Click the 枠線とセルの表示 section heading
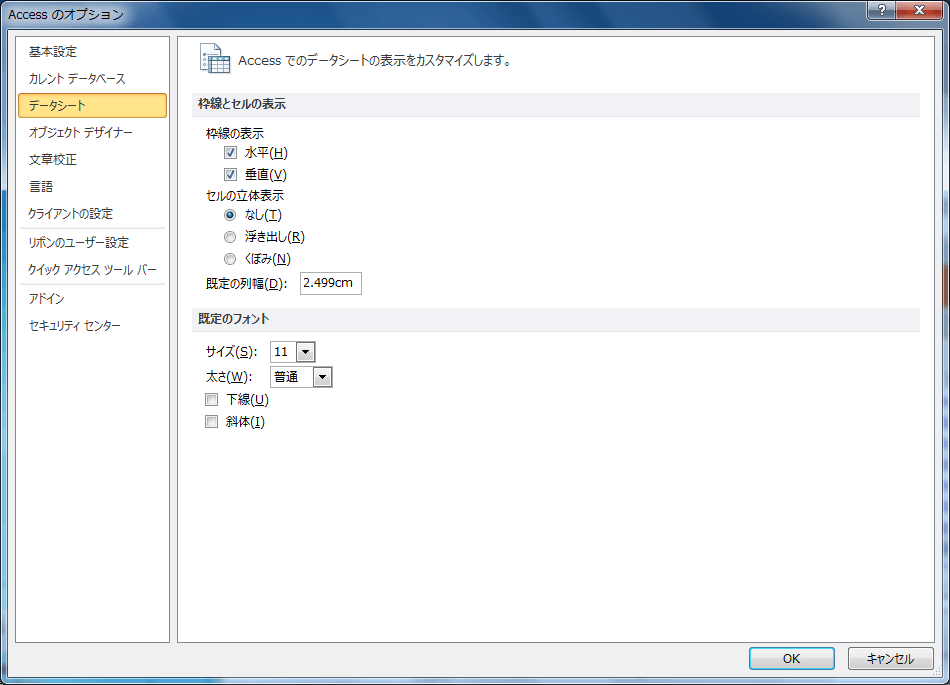The image size is (950, 685). point(242,104)
